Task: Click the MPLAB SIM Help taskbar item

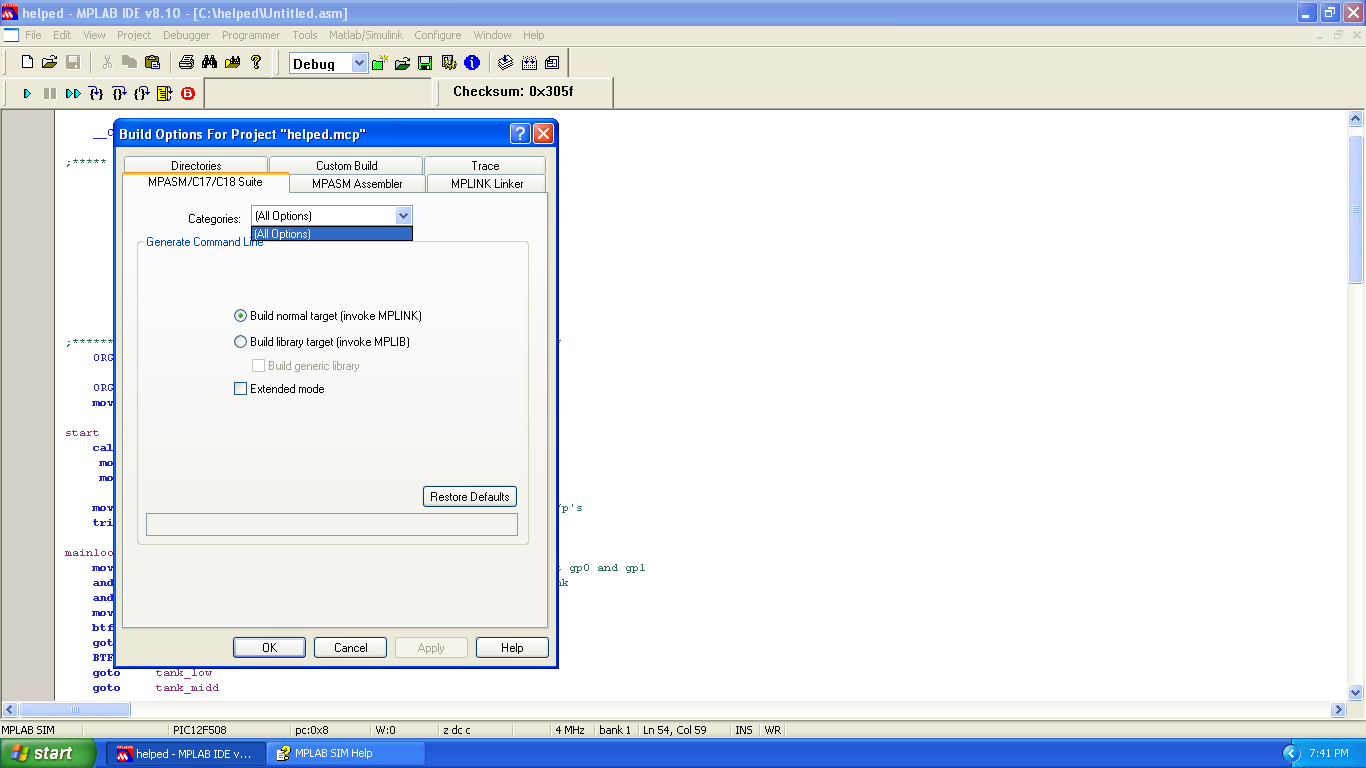Action: tap(346, 753)
